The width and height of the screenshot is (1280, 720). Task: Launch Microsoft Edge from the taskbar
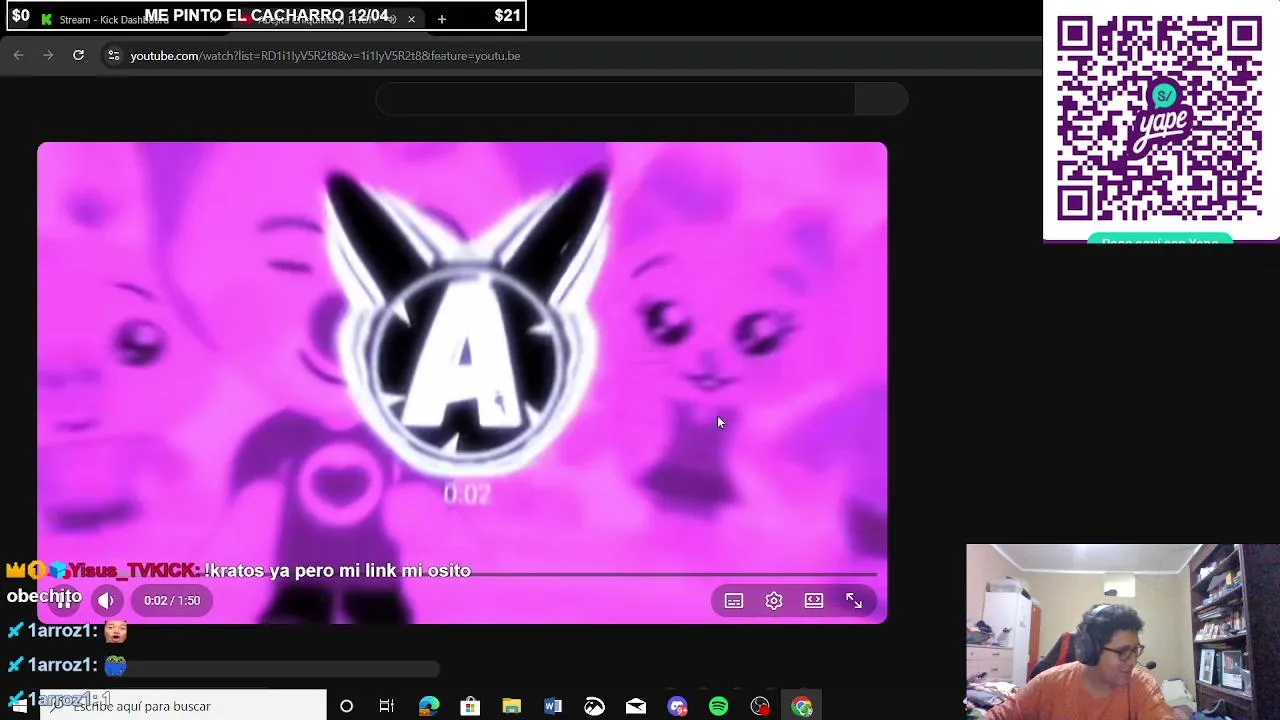point(429,706)
